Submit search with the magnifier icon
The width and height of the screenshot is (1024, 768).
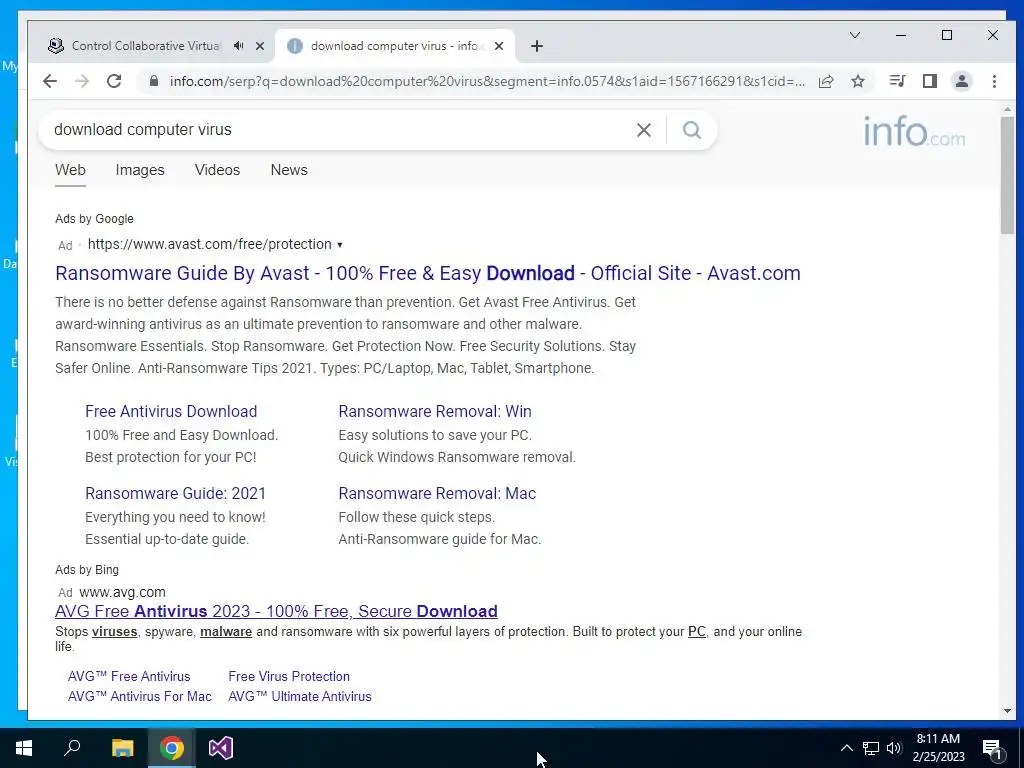[x=692, y=130]
